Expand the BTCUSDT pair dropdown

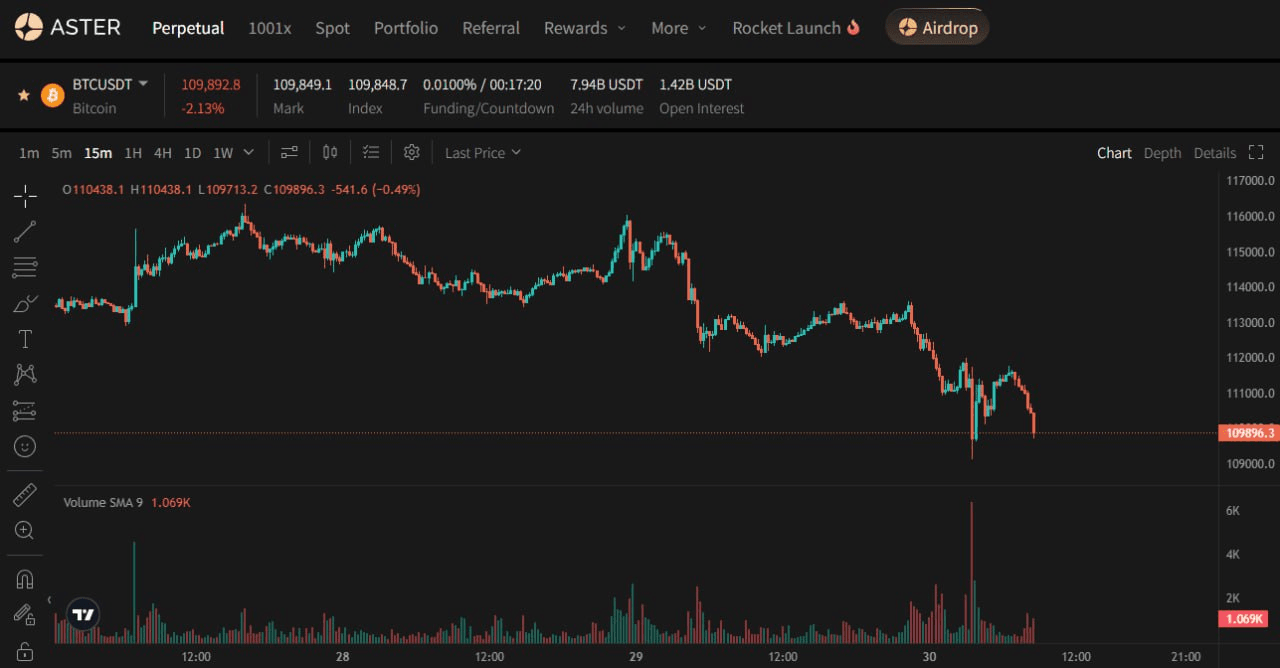click(x=143, y=84)
